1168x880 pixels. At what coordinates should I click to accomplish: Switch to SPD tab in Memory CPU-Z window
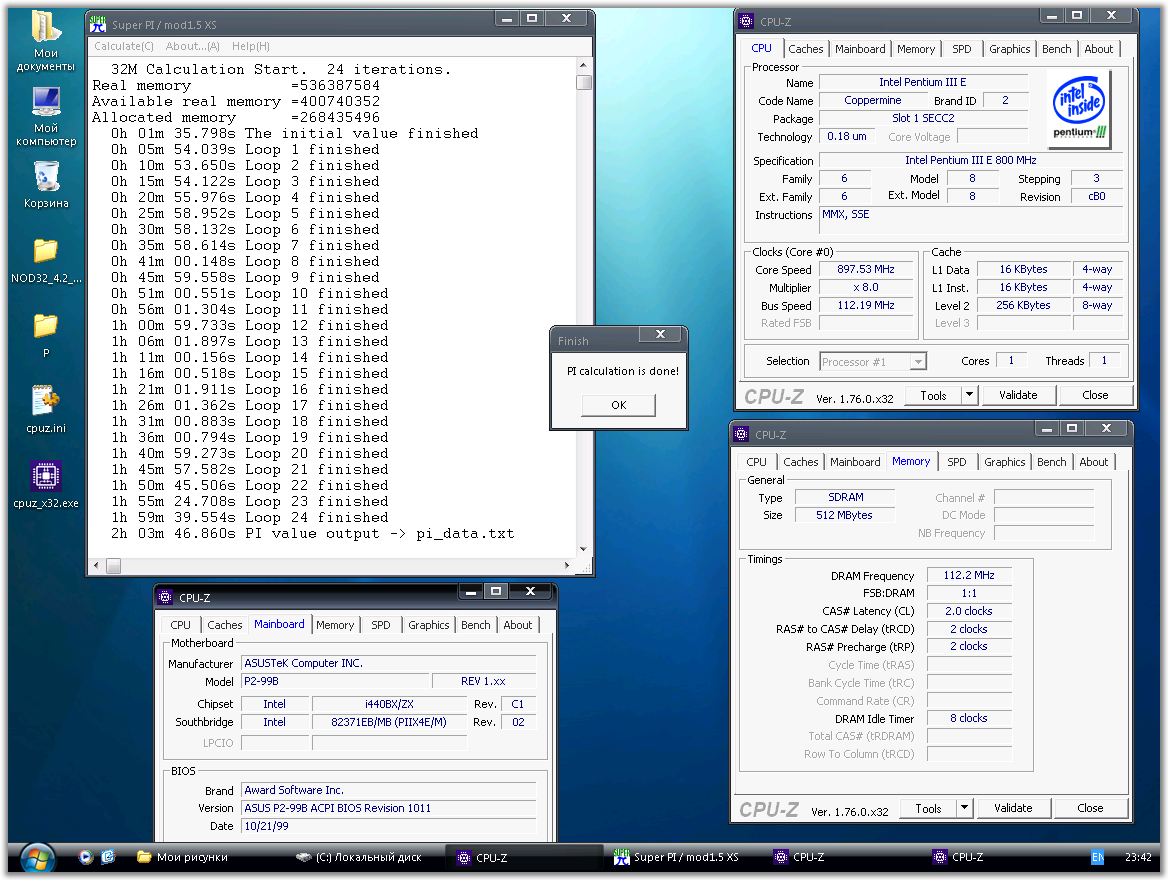[x=956, y=462]
